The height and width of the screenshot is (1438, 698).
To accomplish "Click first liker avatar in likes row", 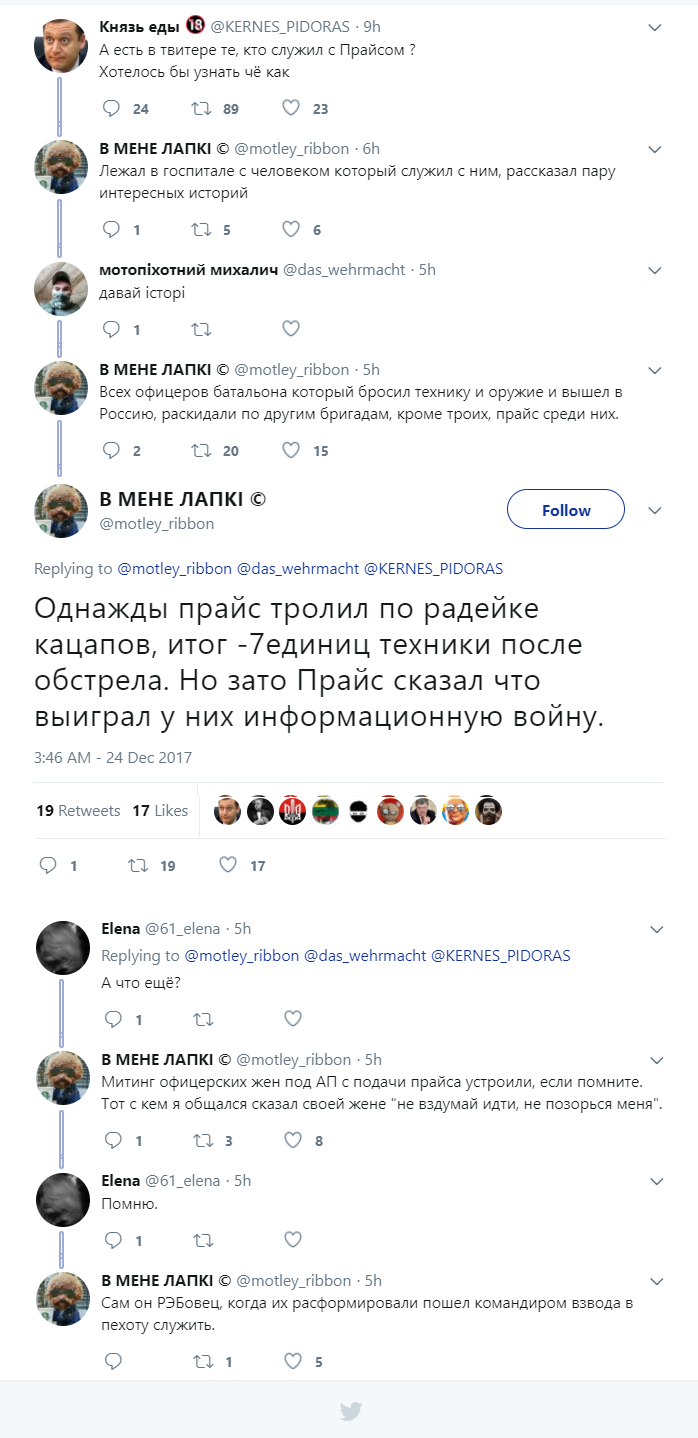I will click(228, 811).
